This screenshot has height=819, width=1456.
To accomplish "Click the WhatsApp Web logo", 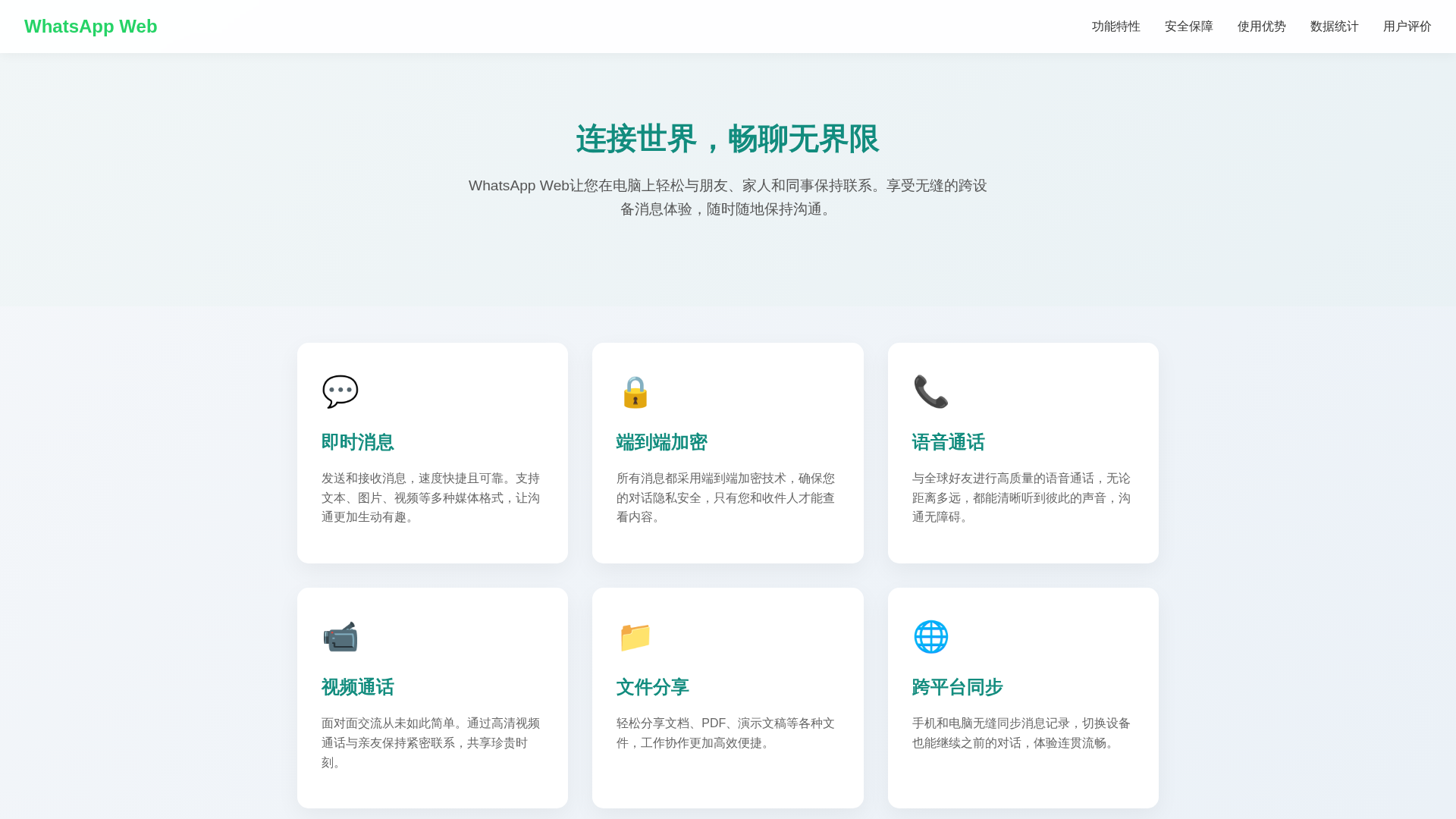I will pyautogui.click(x=91, y=27).
